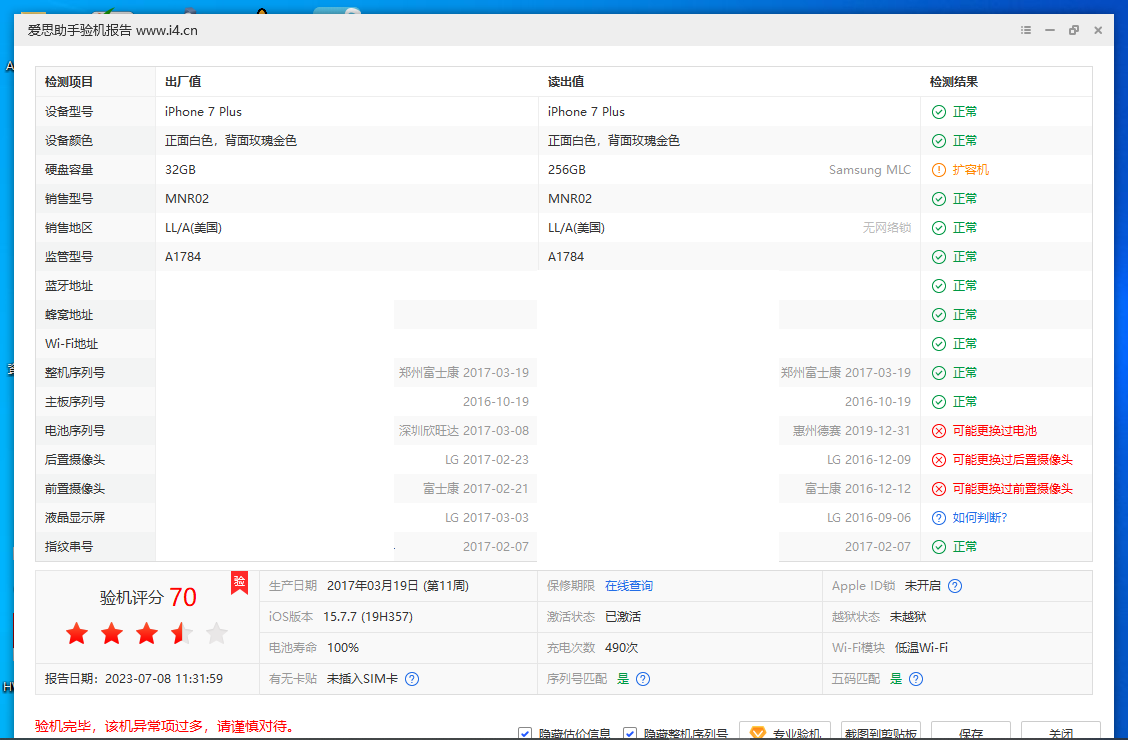Click the 可能更换过后置摄像头 result text
The width and height of the screenshot is (1128, 740).
[1012, 460]
